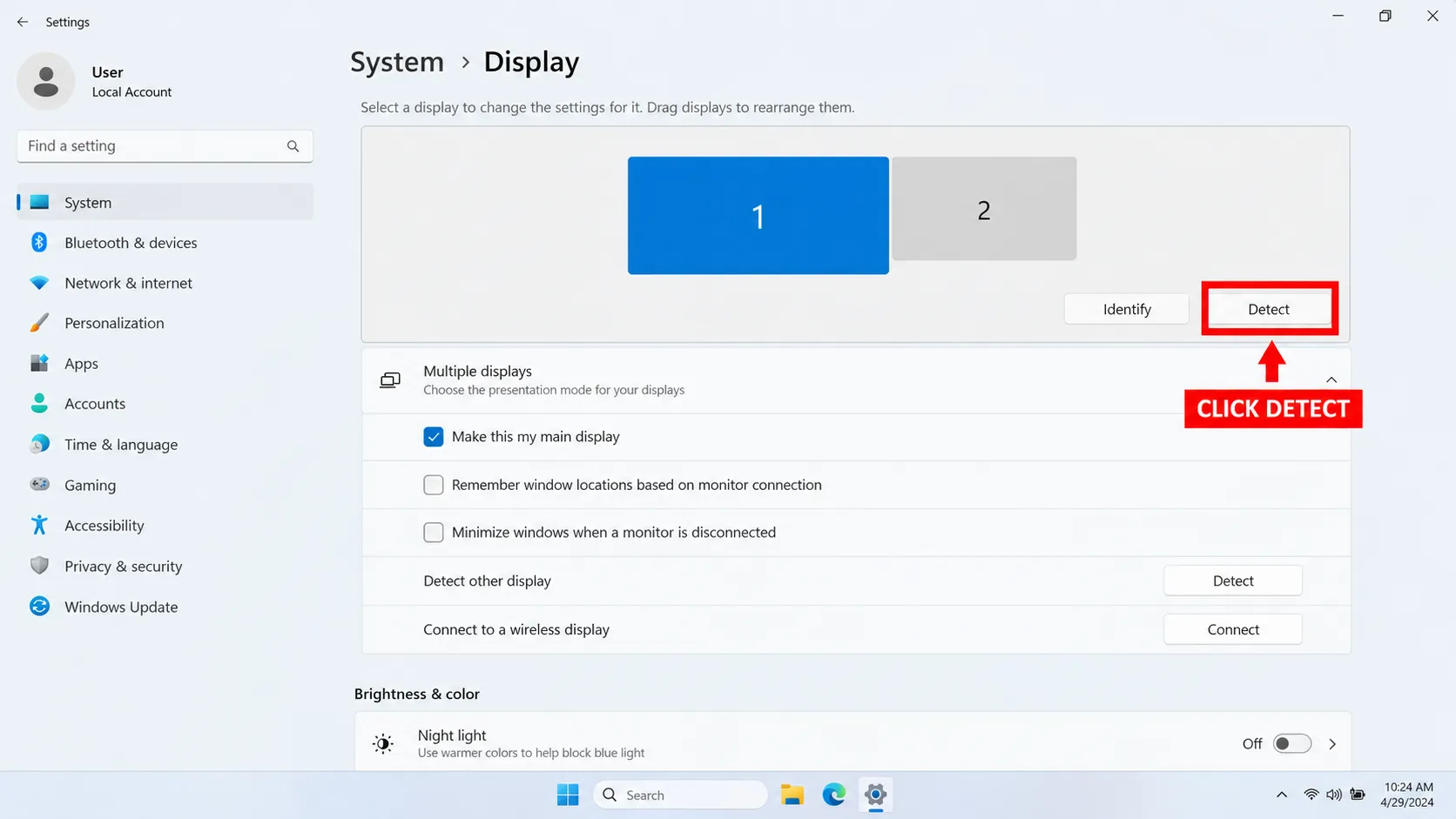This screenshot has width=1456, height=819.
Task: Click the Find a setting field
Action: click(x=165, y=146)
